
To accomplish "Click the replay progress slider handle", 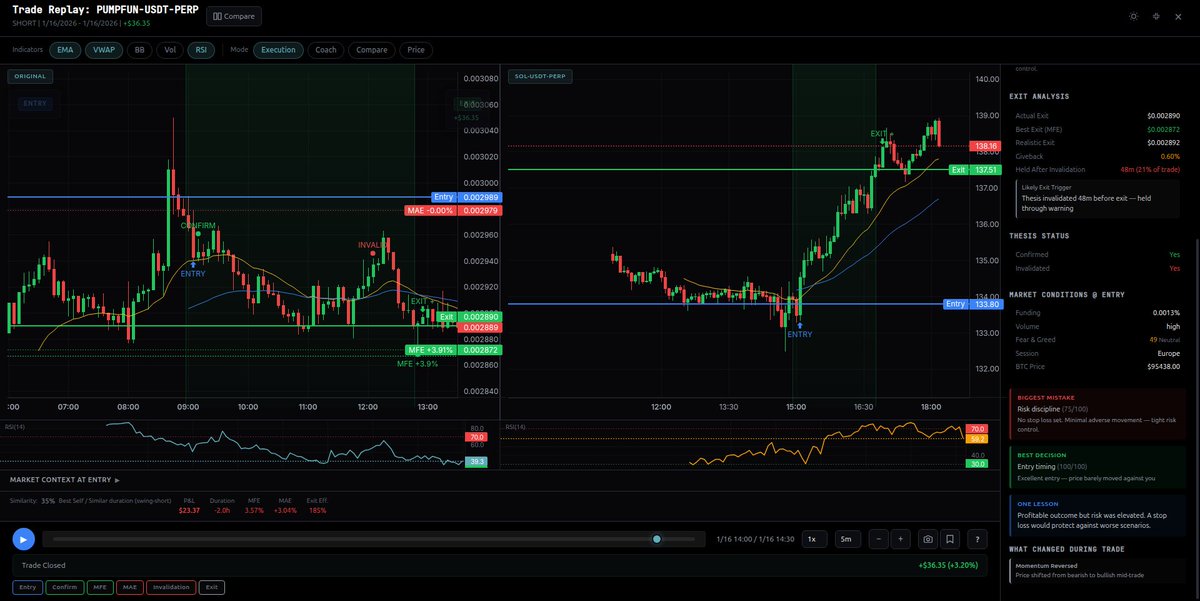I will tap(657, 539).
